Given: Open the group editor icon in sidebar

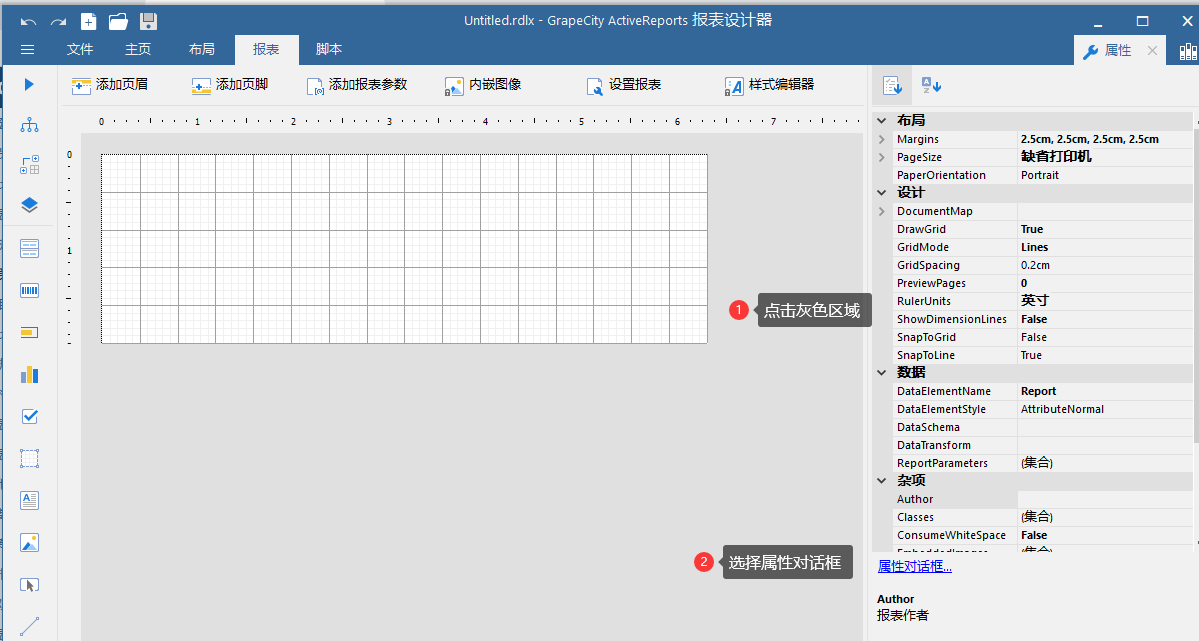Looking at the screenshot, I should [x=29, y=164].
